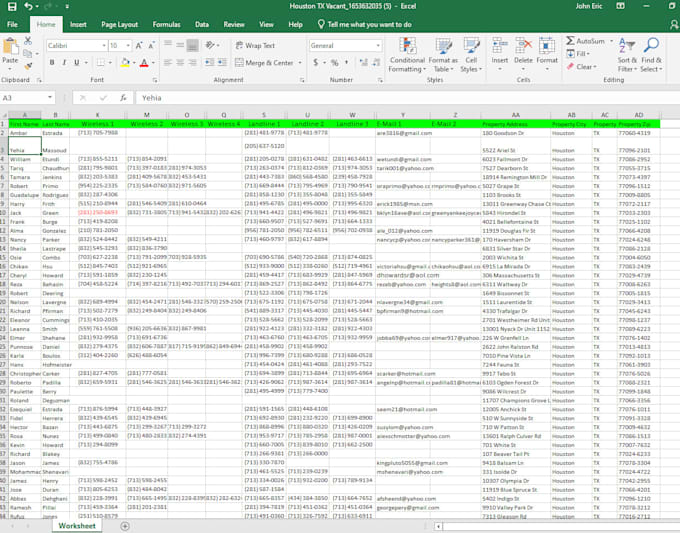680x533 pixels.
Task: Click the orientation text angle icon
Action: pyautogui.click(x=210, y=45)
